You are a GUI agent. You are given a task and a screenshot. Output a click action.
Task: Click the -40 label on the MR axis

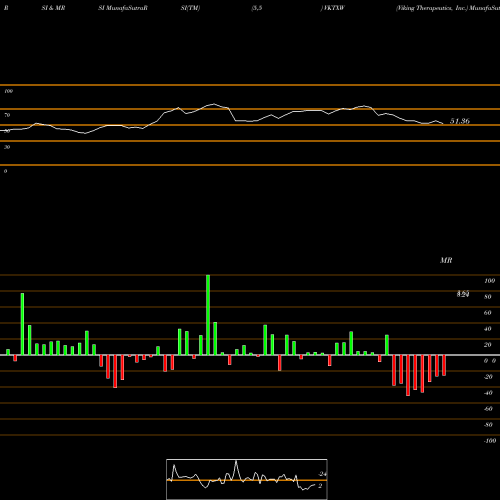pos(488,393)
